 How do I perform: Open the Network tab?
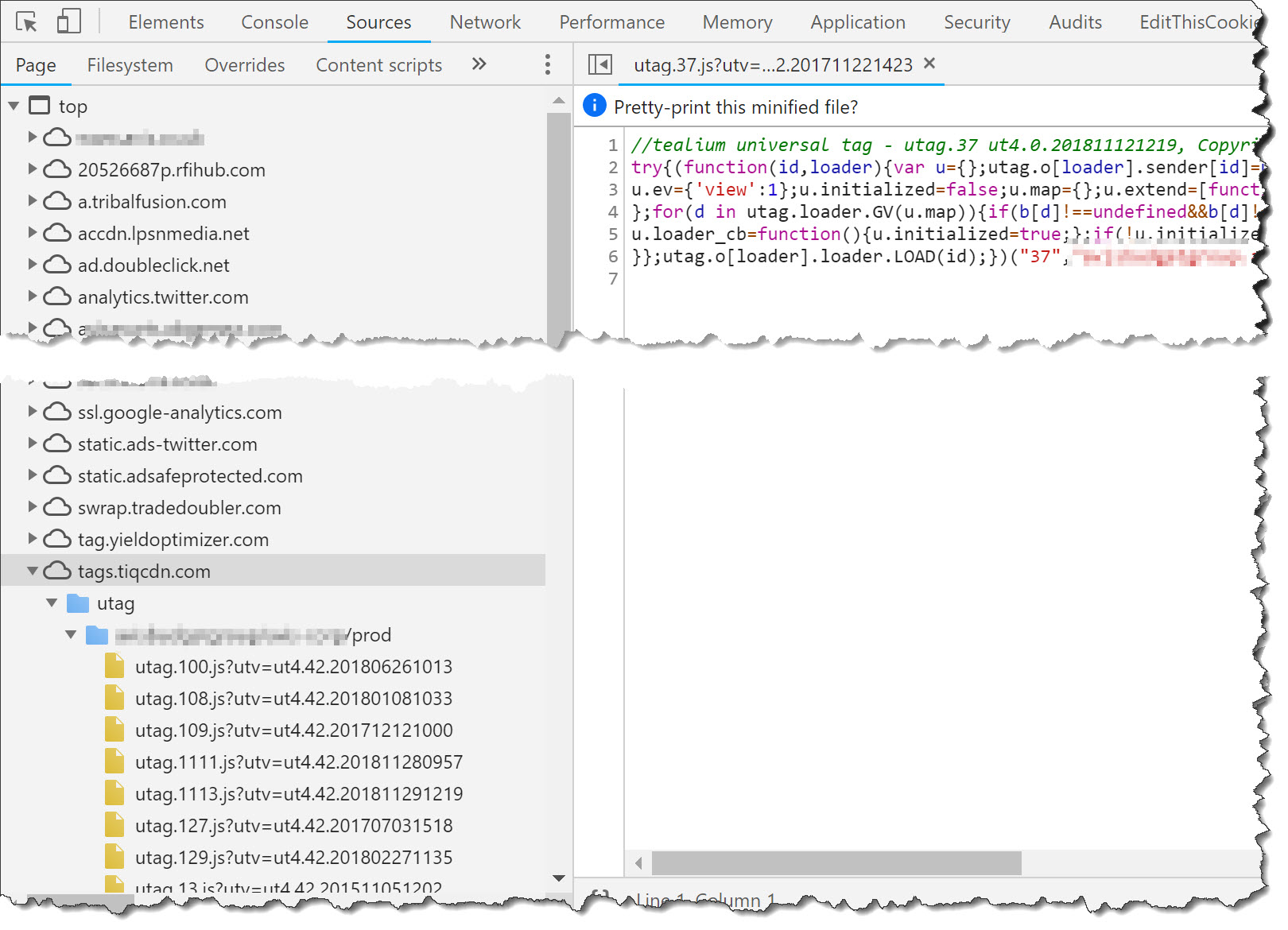tap(485, 22)
